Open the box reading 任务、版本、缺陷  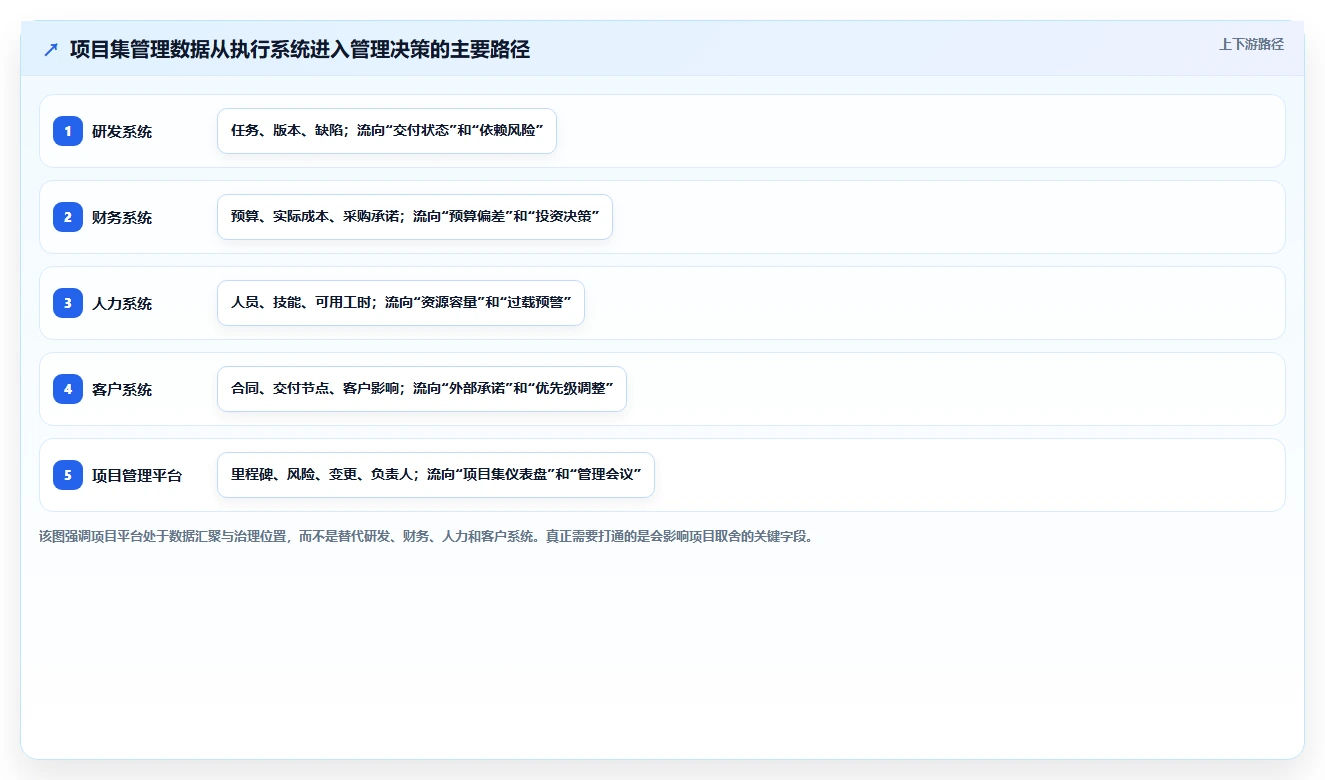[x=387, y=131]
